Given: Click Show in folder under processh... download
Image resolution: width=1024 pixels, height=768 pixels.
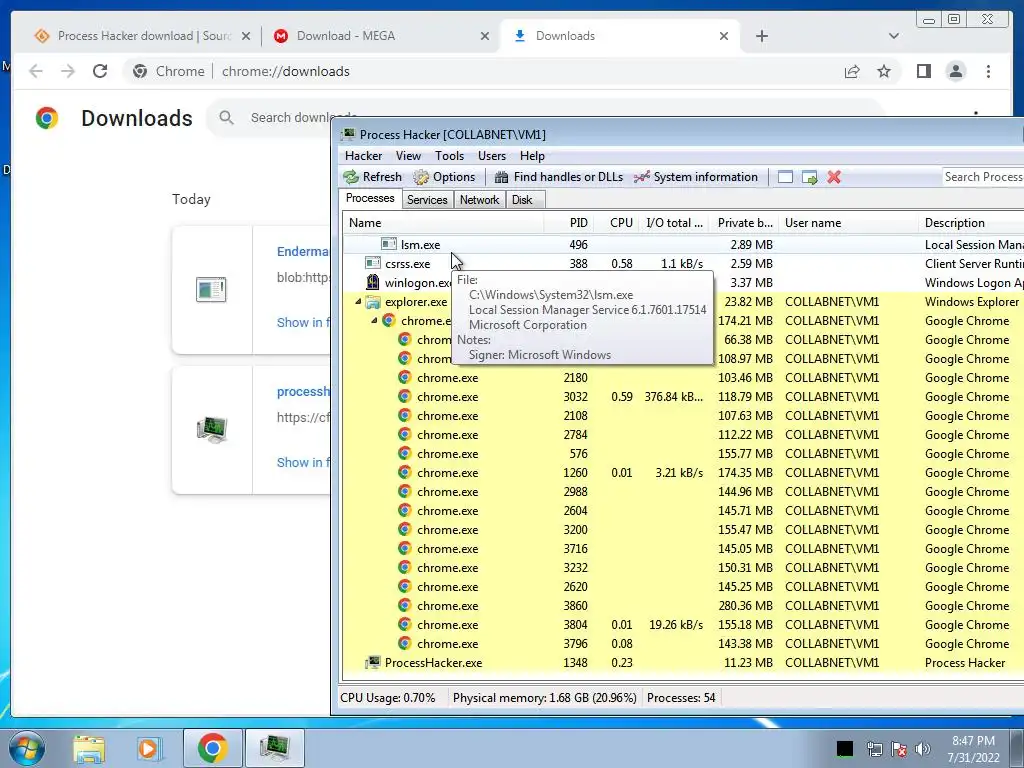Looking at the screenshot, I should (x=304, y=462).
